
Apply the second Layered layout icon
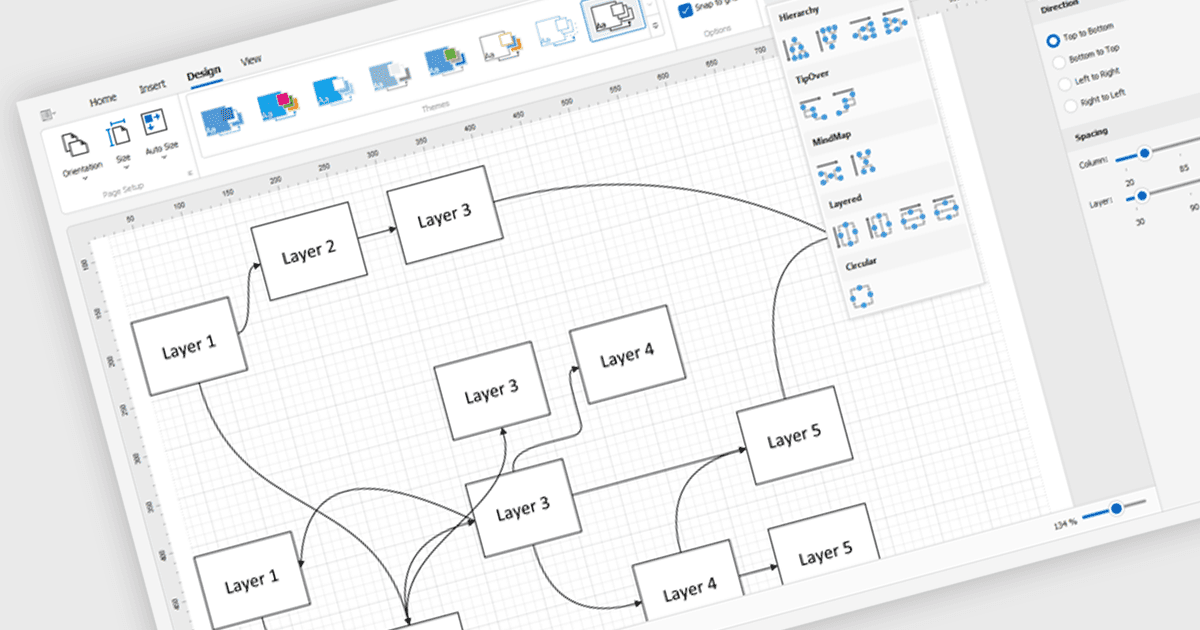coord(878,225)
